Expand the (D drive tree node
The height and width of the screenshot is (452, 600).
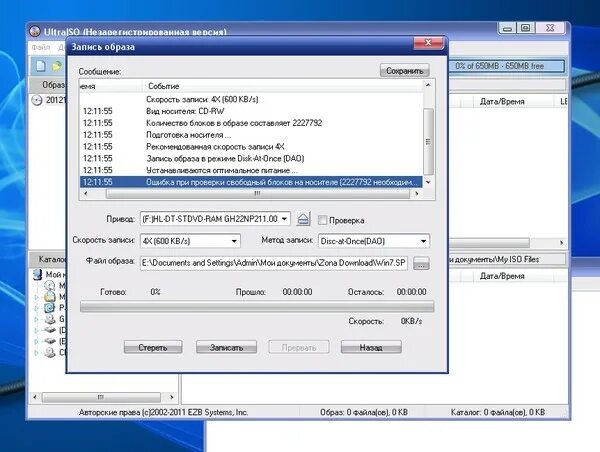tap(37, 330)
